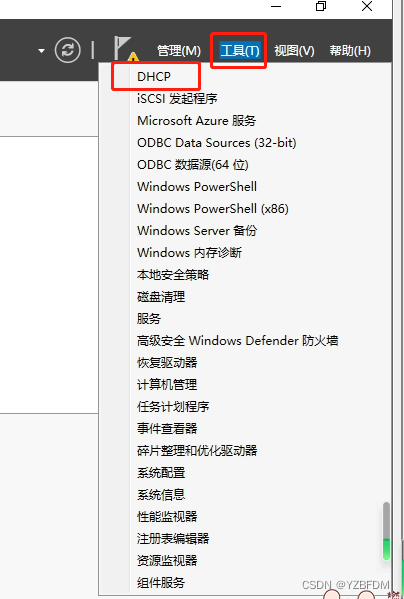404x599 pixels.
Task: Open 事件查看器 from the menu
Action: tap(167, 429)
